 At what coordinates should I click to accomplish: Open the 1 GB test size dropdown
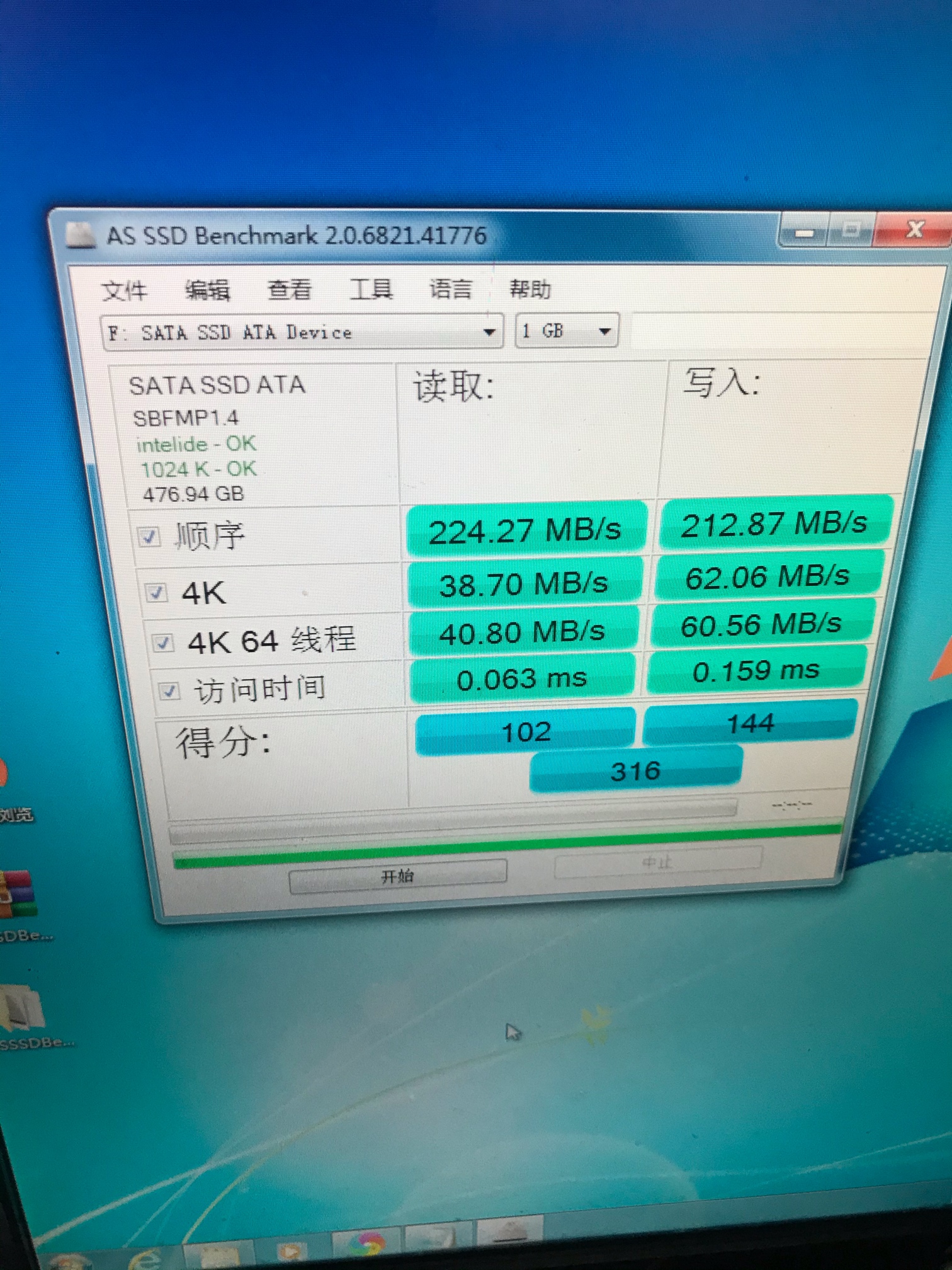pos(567,331)
